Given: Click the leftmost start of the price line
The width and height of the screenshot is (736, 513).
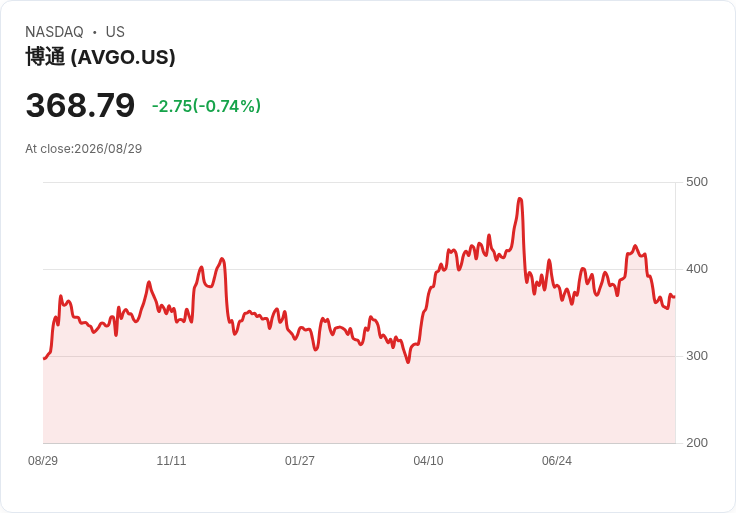Looking at the screenshot, I should pyautogui.click(x=44, y=359).
